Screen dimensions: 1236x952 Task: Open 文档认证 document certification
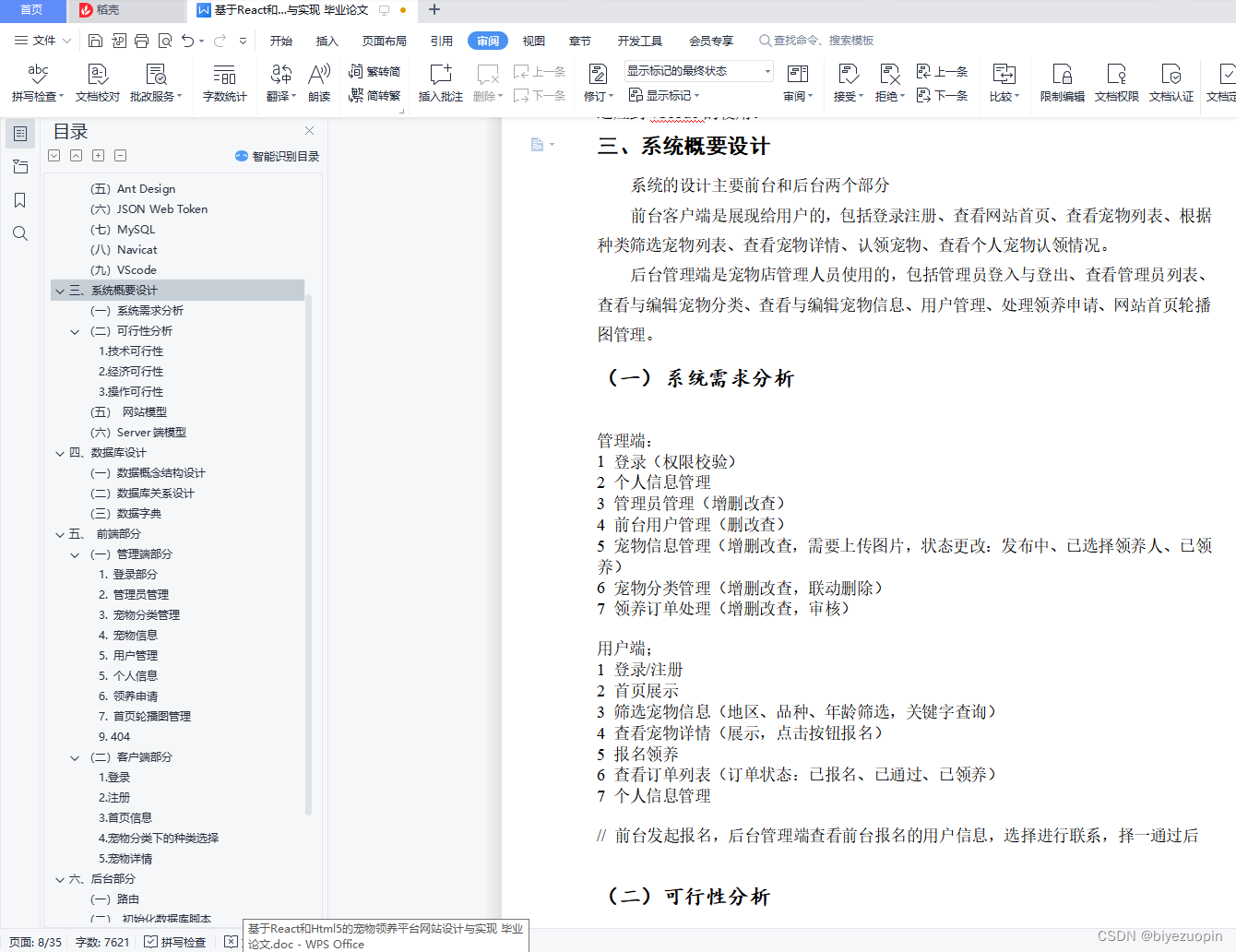click(1171, 82)
